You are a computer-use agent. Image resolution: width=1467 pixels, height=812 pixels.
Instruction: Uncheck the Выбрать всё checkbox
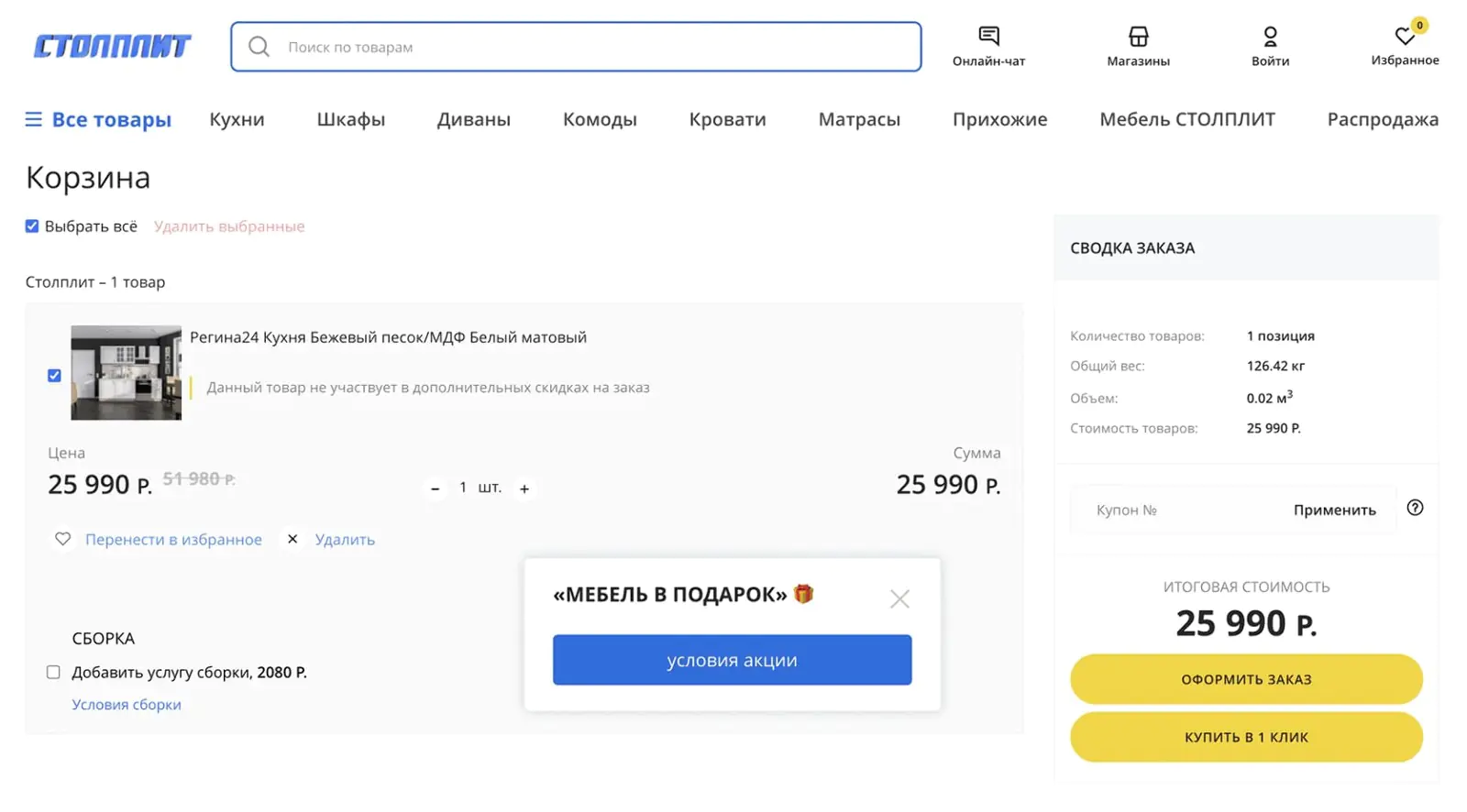tap(31, 225)
